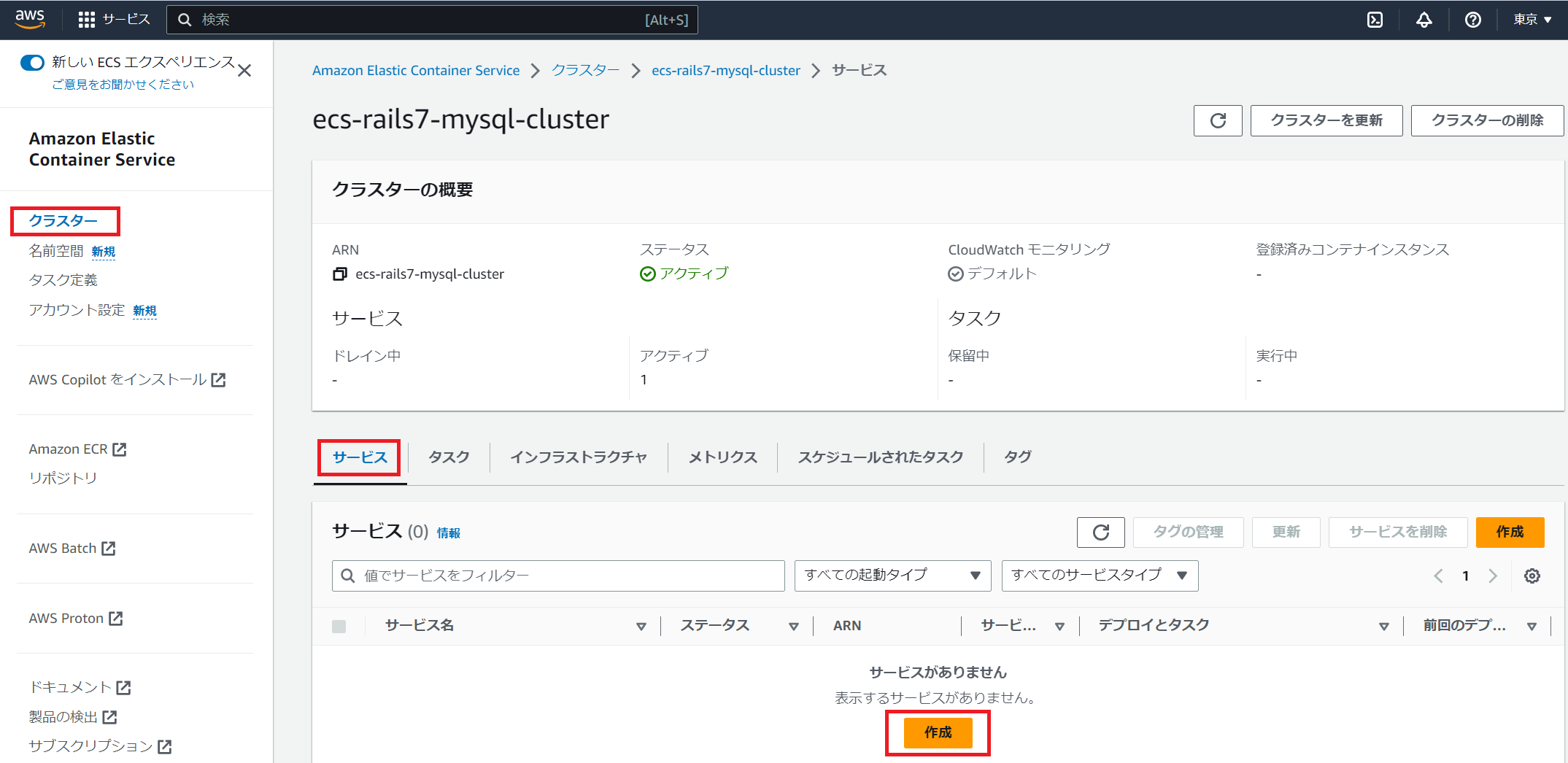The height and width of the screenshot is (763, 1568).
Task: Sort by ステータス column arrow
Action: (x=794, y=627)
